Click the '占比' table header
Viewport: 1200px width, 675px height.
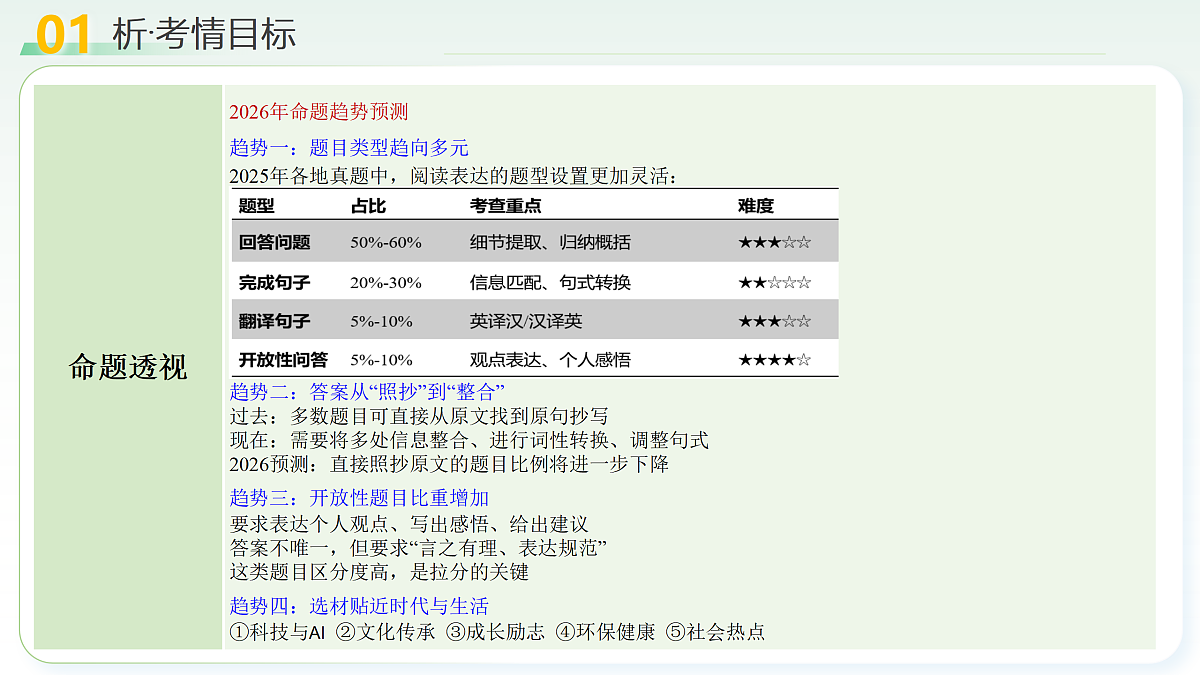[368, 206]
